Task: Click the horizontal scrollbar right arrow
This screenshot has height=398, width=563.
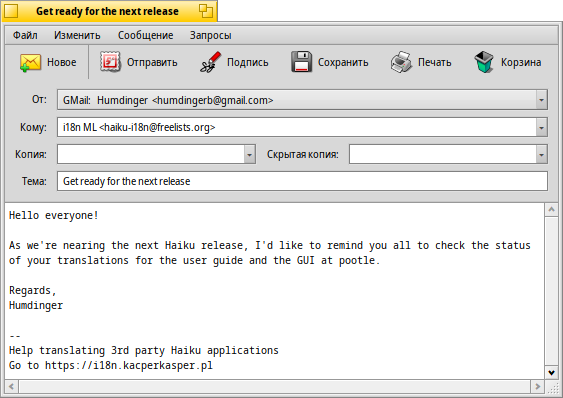Action: coord(538,387)
